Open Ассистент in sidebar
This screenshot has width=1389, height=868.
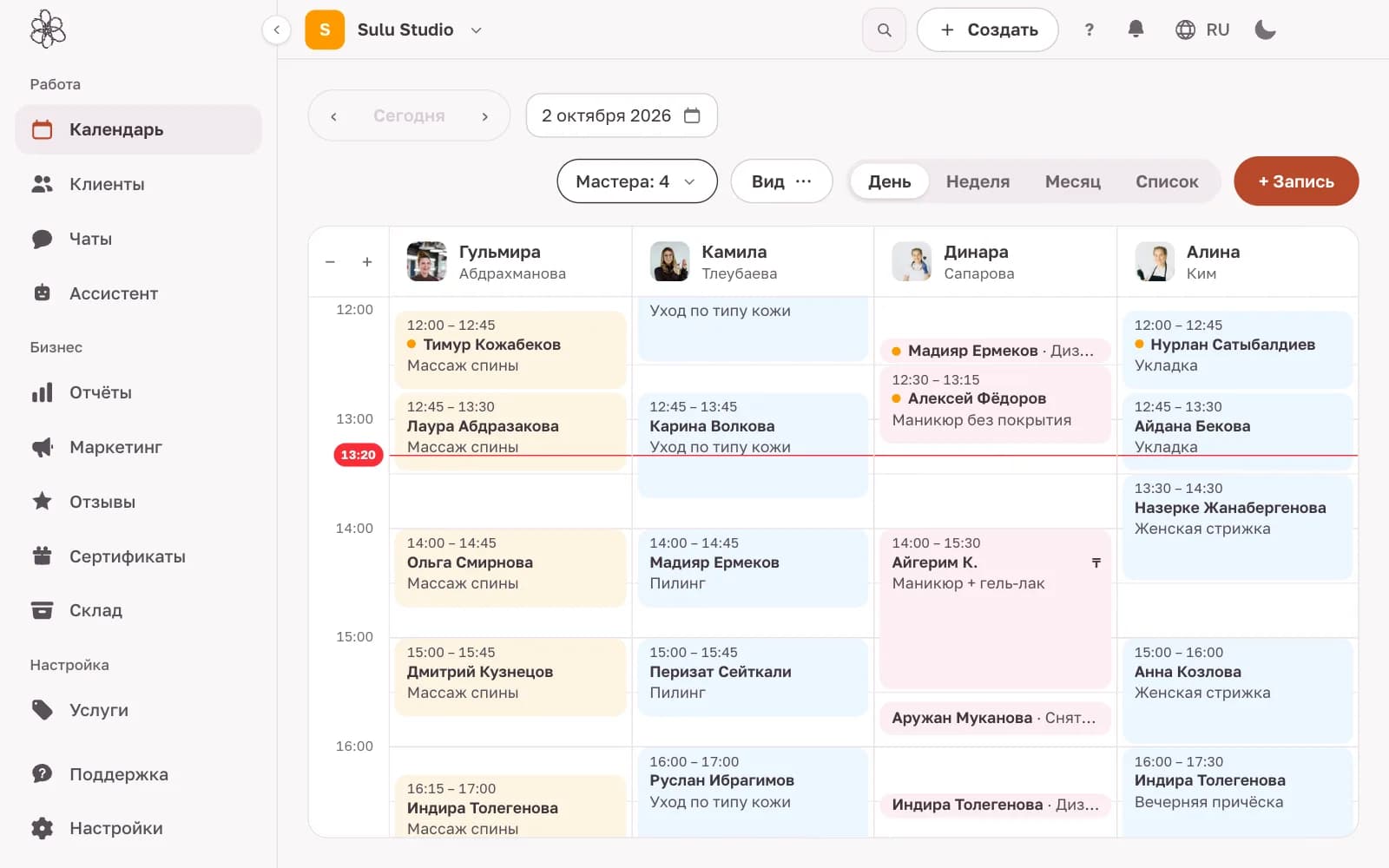138,293
